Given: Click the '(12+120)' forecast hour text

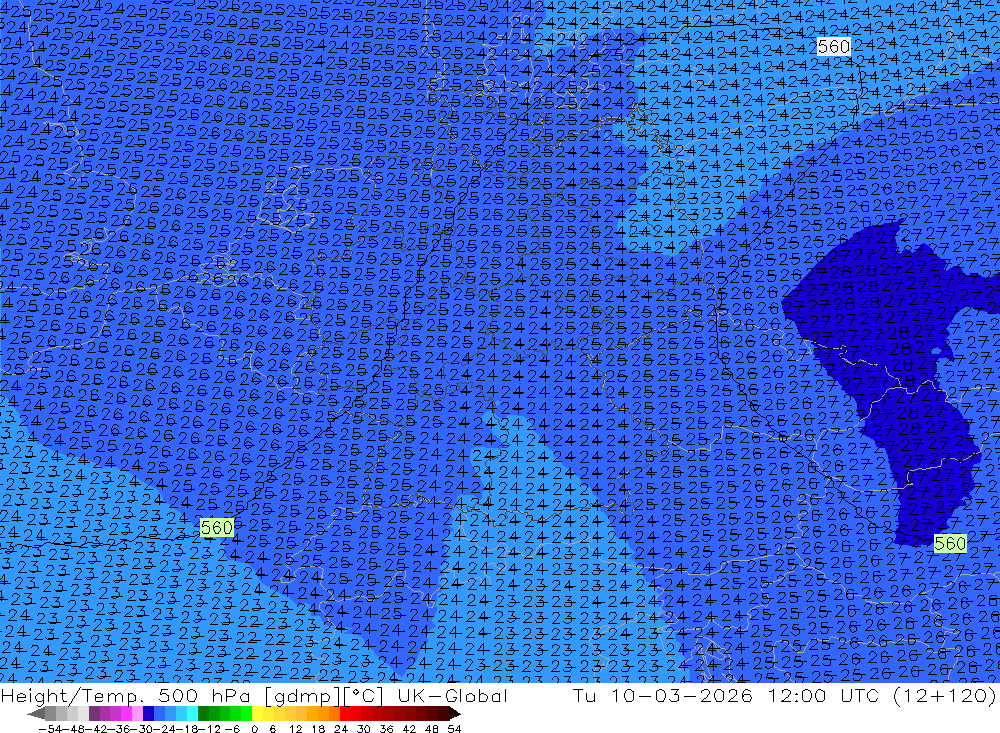Looking at the screenshot, I should pos(945,695).
